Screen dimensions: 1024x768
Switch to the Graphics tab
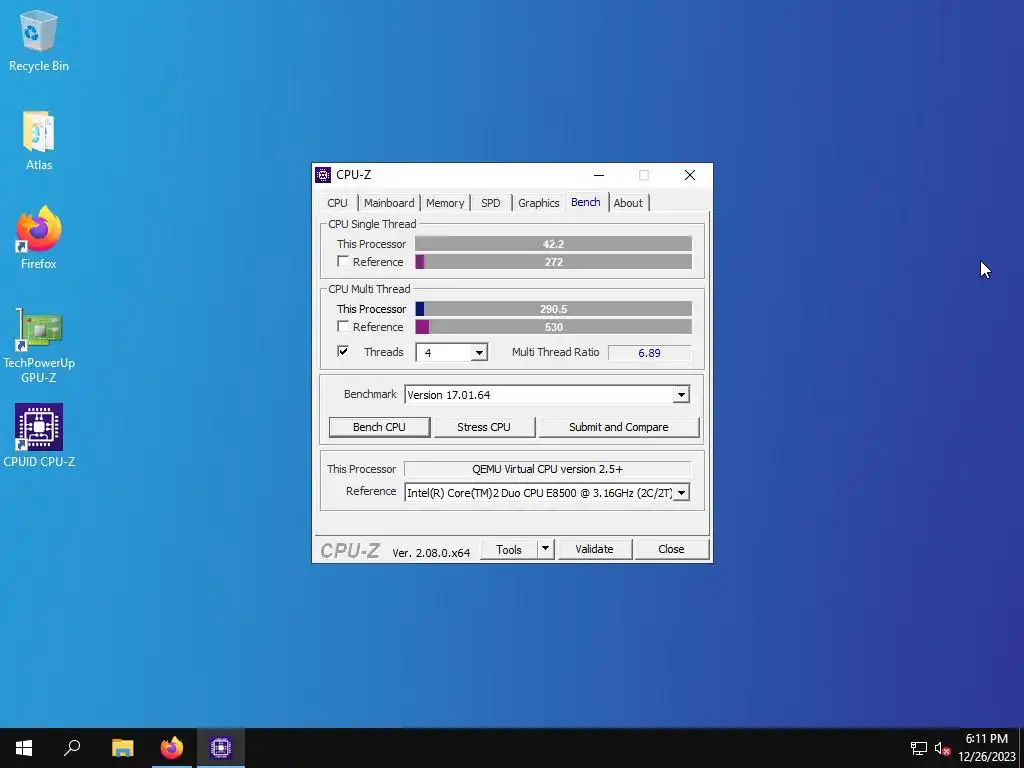click(x=539, y=203)
